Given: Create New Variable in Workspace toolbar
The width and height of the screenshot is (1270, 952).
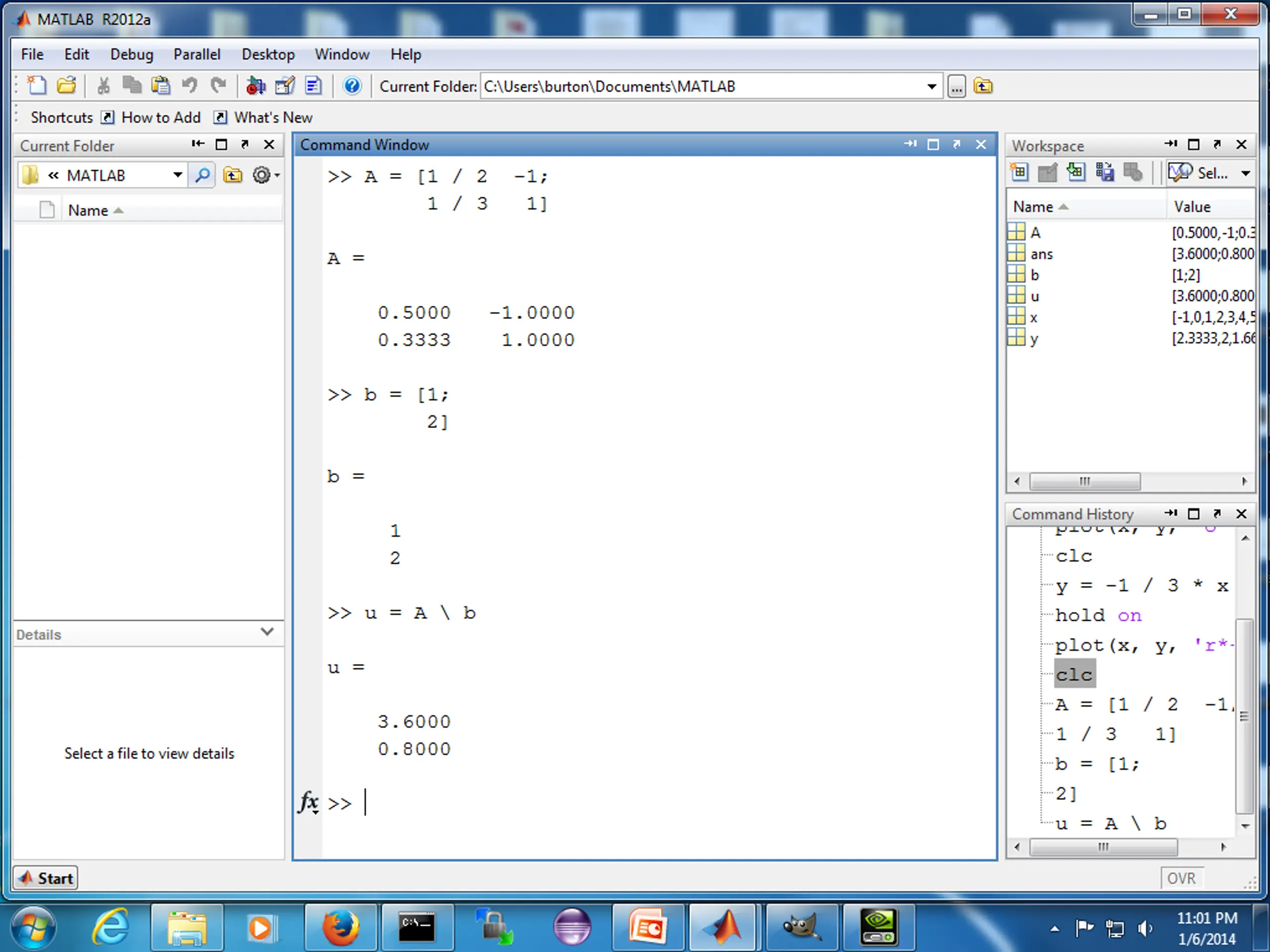Looking at the screenshot, I should [1019, 172].
